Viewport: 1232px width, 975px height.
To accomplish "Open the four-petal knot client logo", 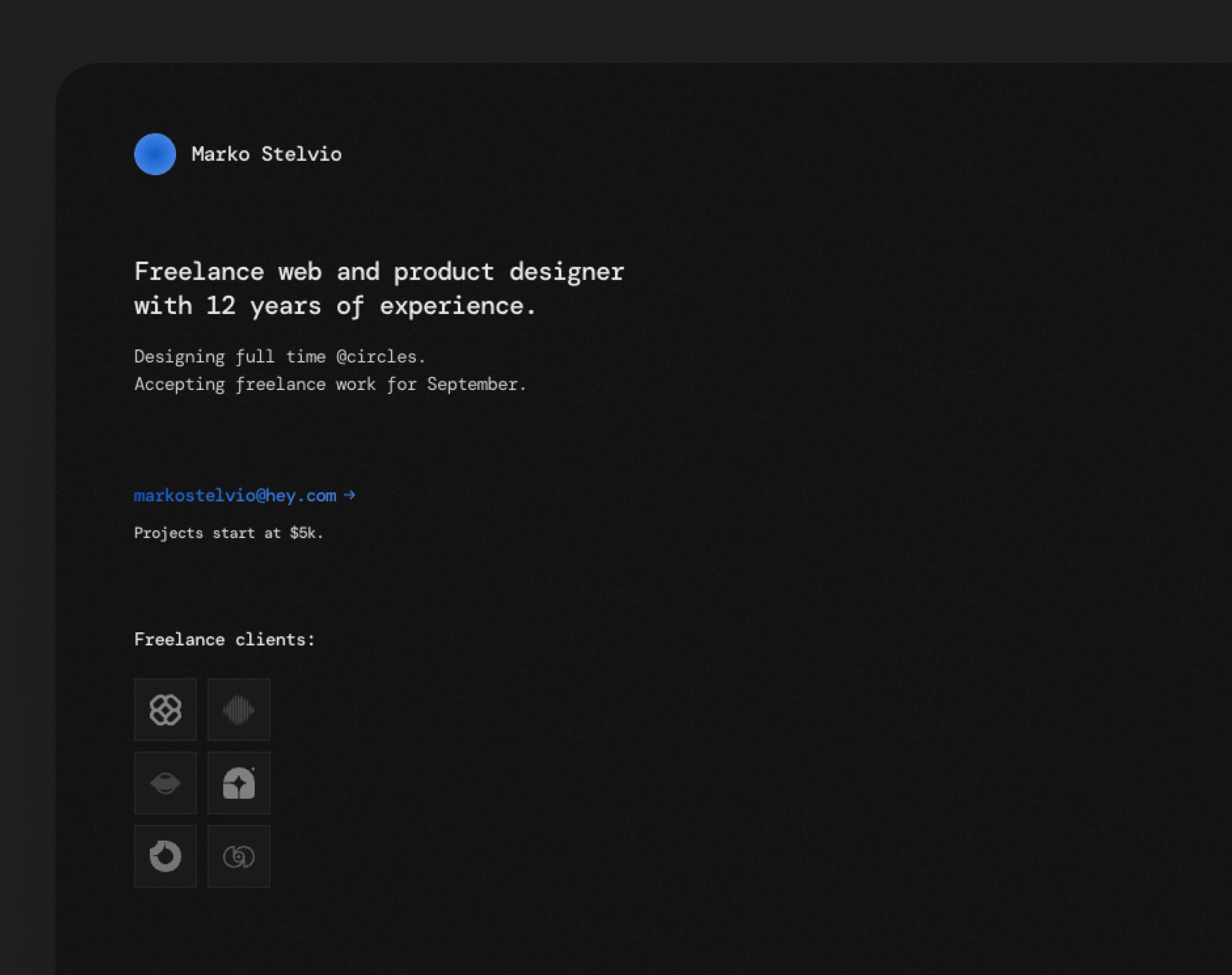I will [166, 710].
